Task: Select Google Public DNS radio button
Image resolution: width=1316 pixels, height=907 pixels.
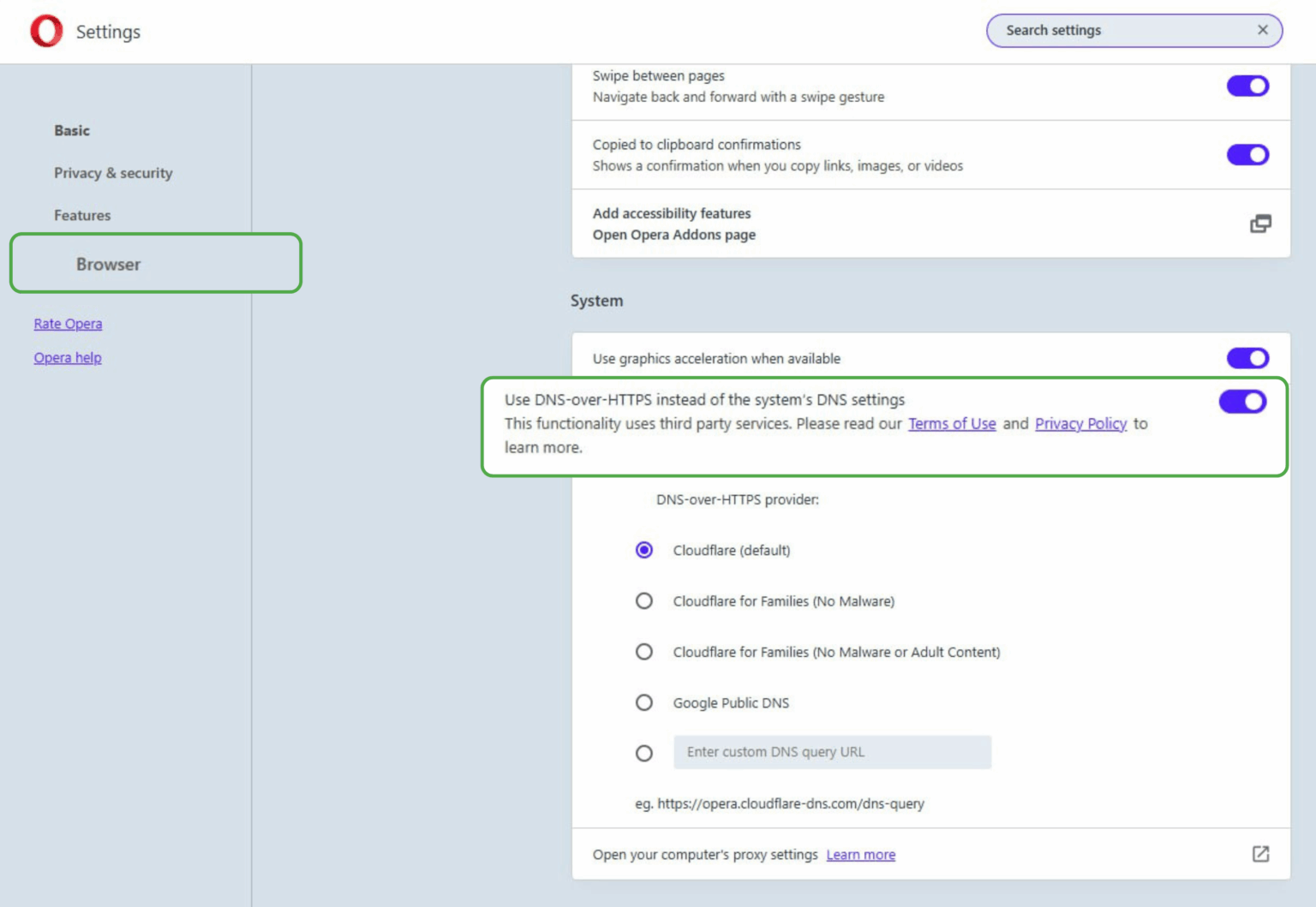Action: point(644,702)
